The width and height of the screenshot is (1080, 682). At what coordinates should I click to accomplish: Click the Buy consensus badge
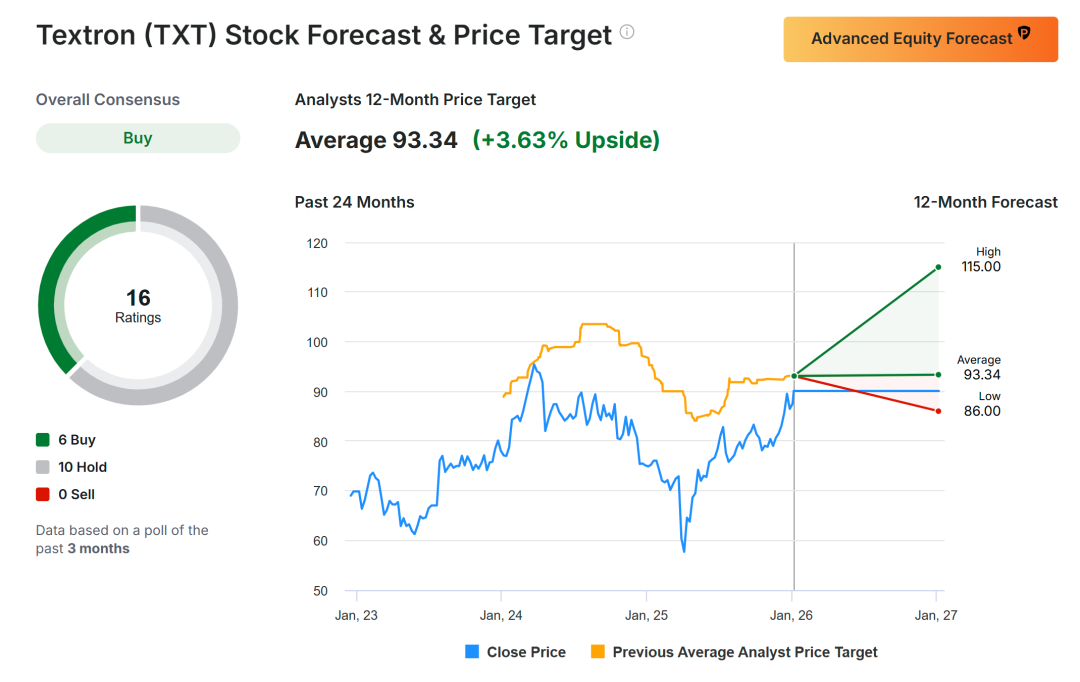click(x=138, y=138)
